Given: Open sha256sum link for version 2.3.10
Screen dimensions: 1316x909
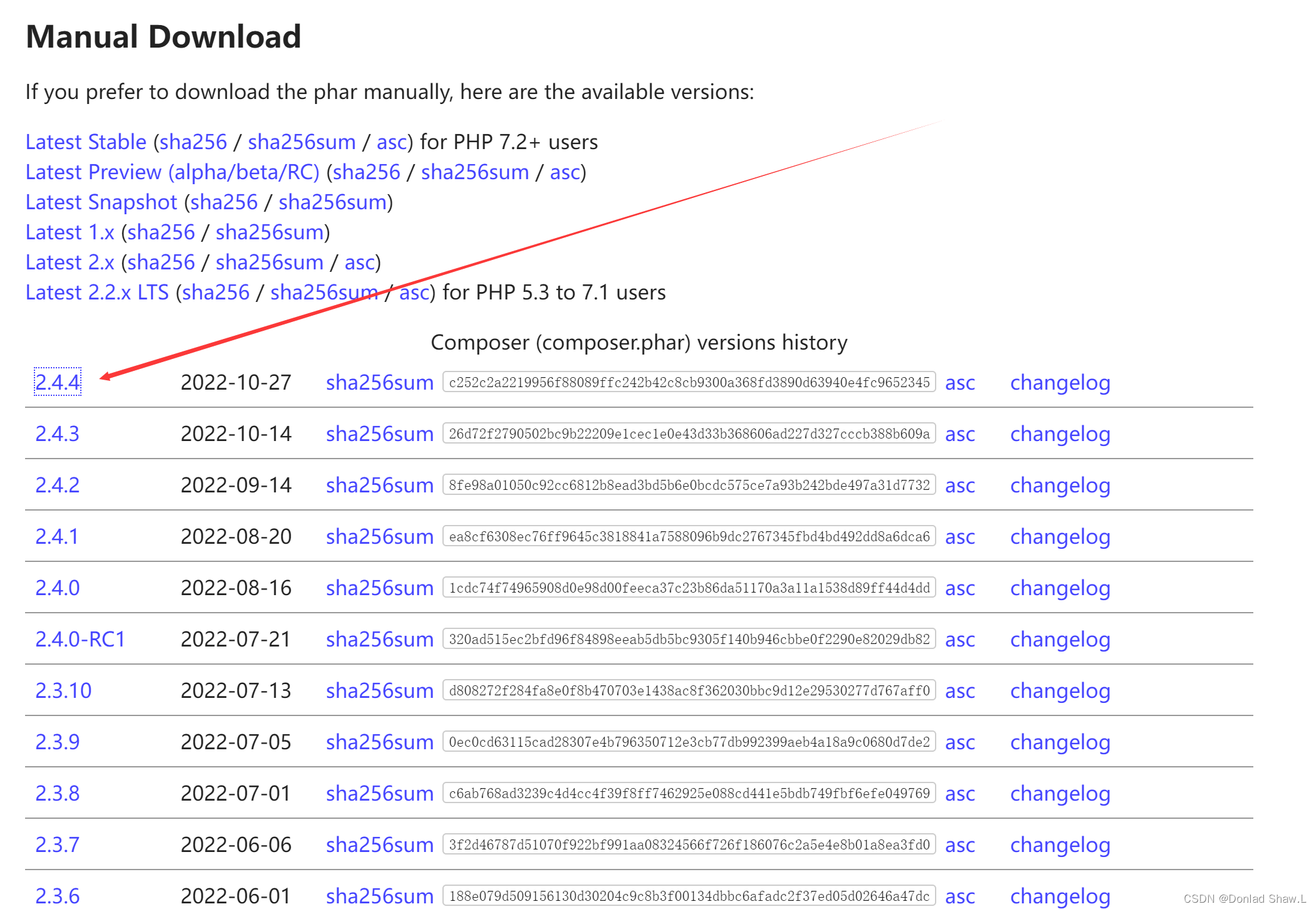Looking at the screenshot, I should 380,690.
